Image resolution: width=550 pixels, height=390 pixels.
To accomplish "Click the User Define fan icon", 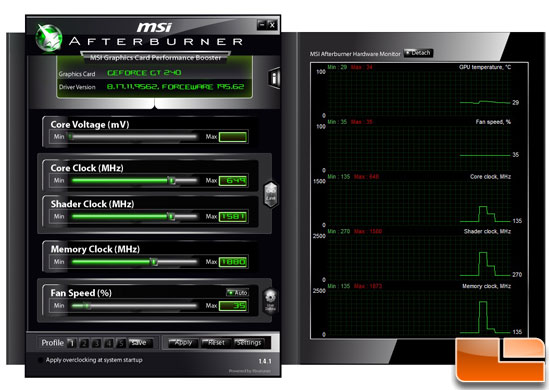I will click(x=270, y=301).
